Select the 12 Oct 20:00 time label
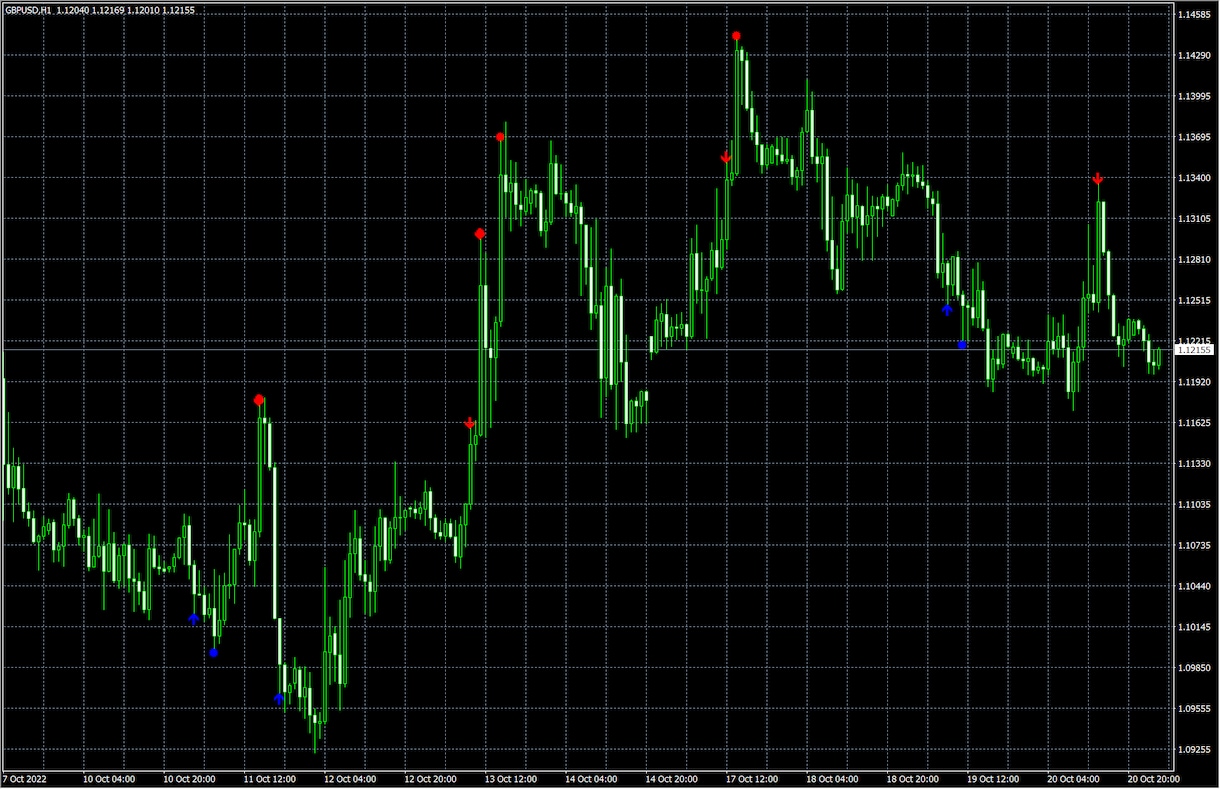This screenshot has height=789, width=1220. coord(432,779)
